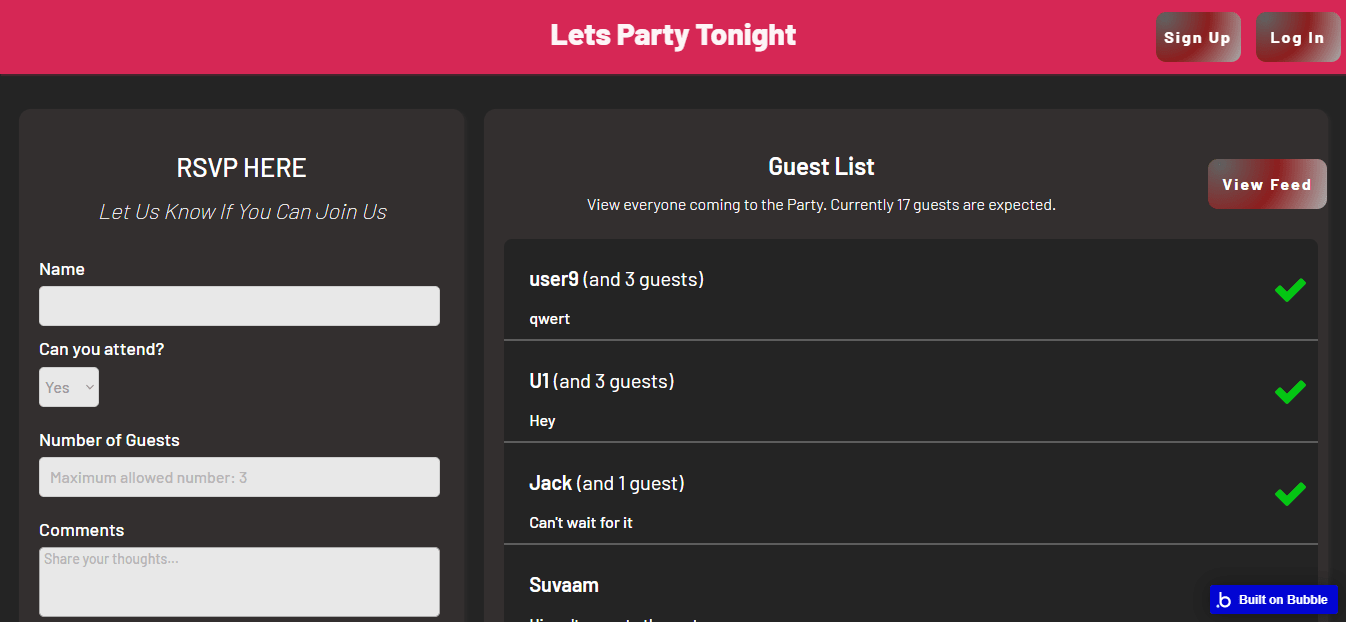Click the Bubble logo icon

pos(1224,600)
